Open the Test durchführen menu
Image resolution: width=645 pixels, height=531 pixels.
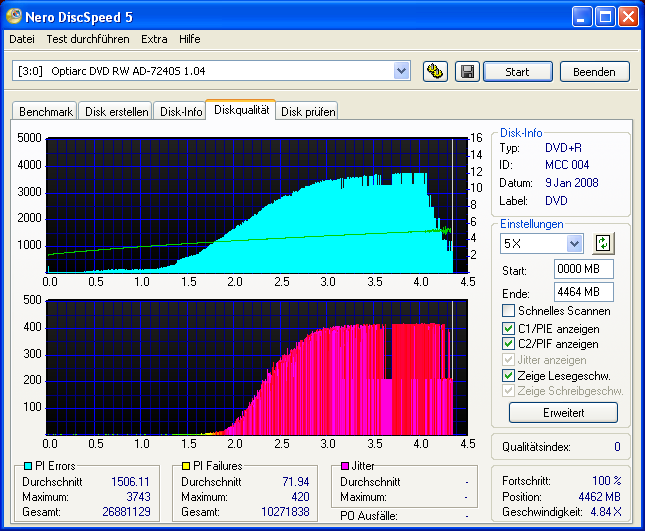[x=88, y=39]
